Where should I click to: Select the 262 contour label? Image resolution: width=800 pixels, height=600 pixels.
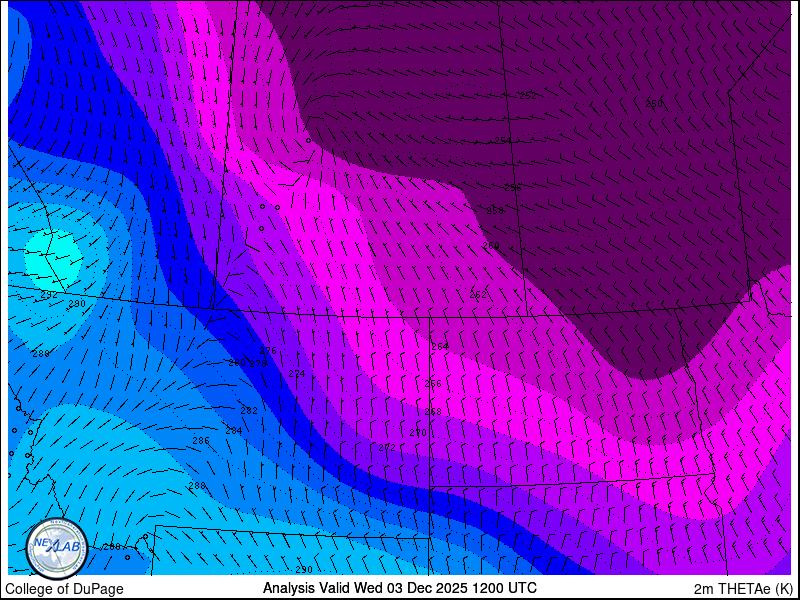pyautogui.click(x=478, y=294)
